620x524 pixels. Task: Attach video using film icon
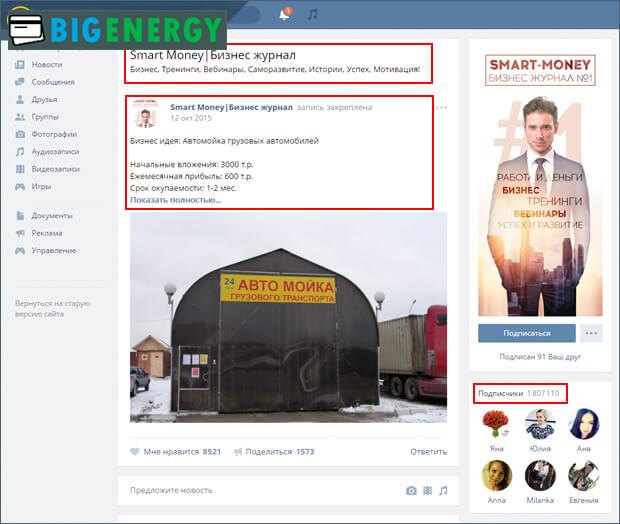point(427,490)
